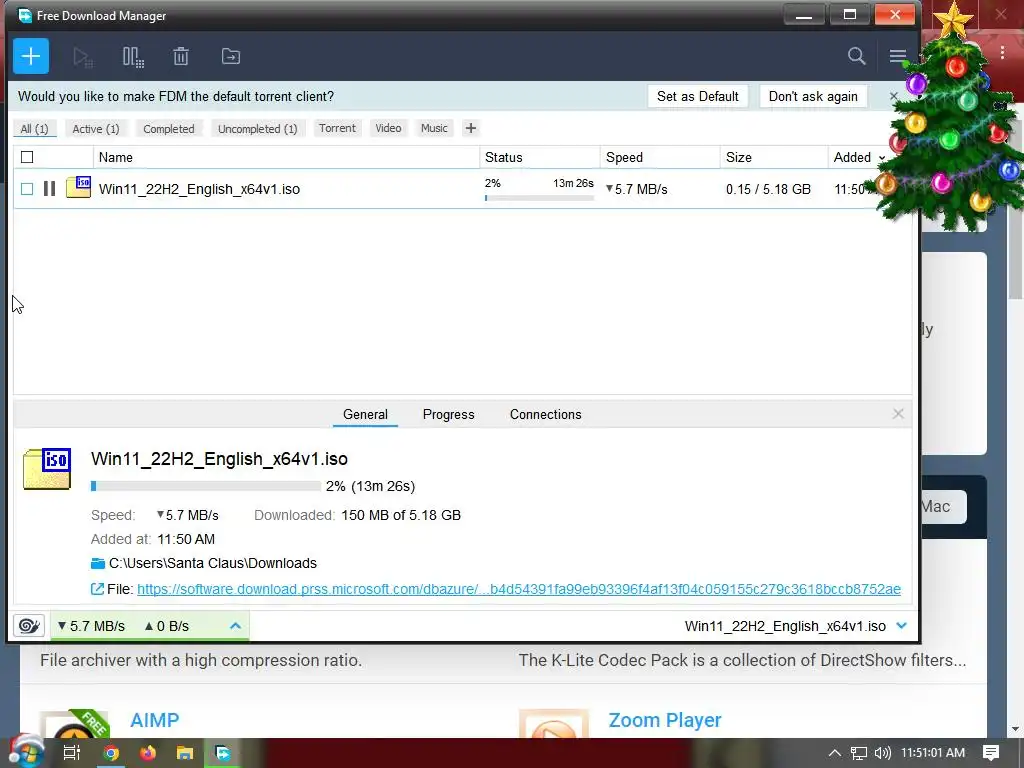Open the search magnifier icon
1024x768 pixels.
coord(856,56)
